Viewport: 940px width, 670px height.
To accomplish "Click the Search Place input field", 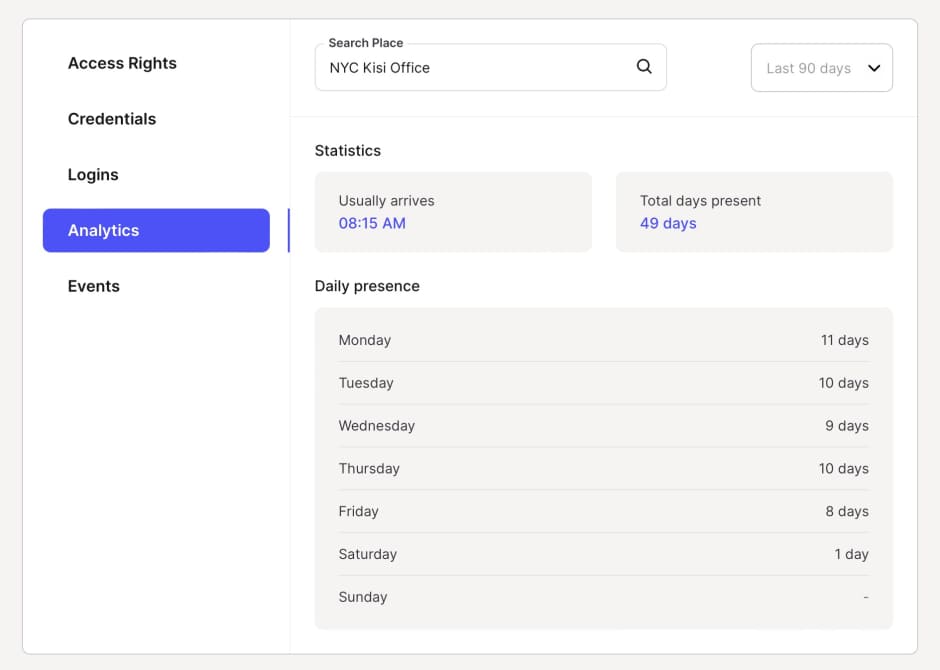I will [490, 67].
